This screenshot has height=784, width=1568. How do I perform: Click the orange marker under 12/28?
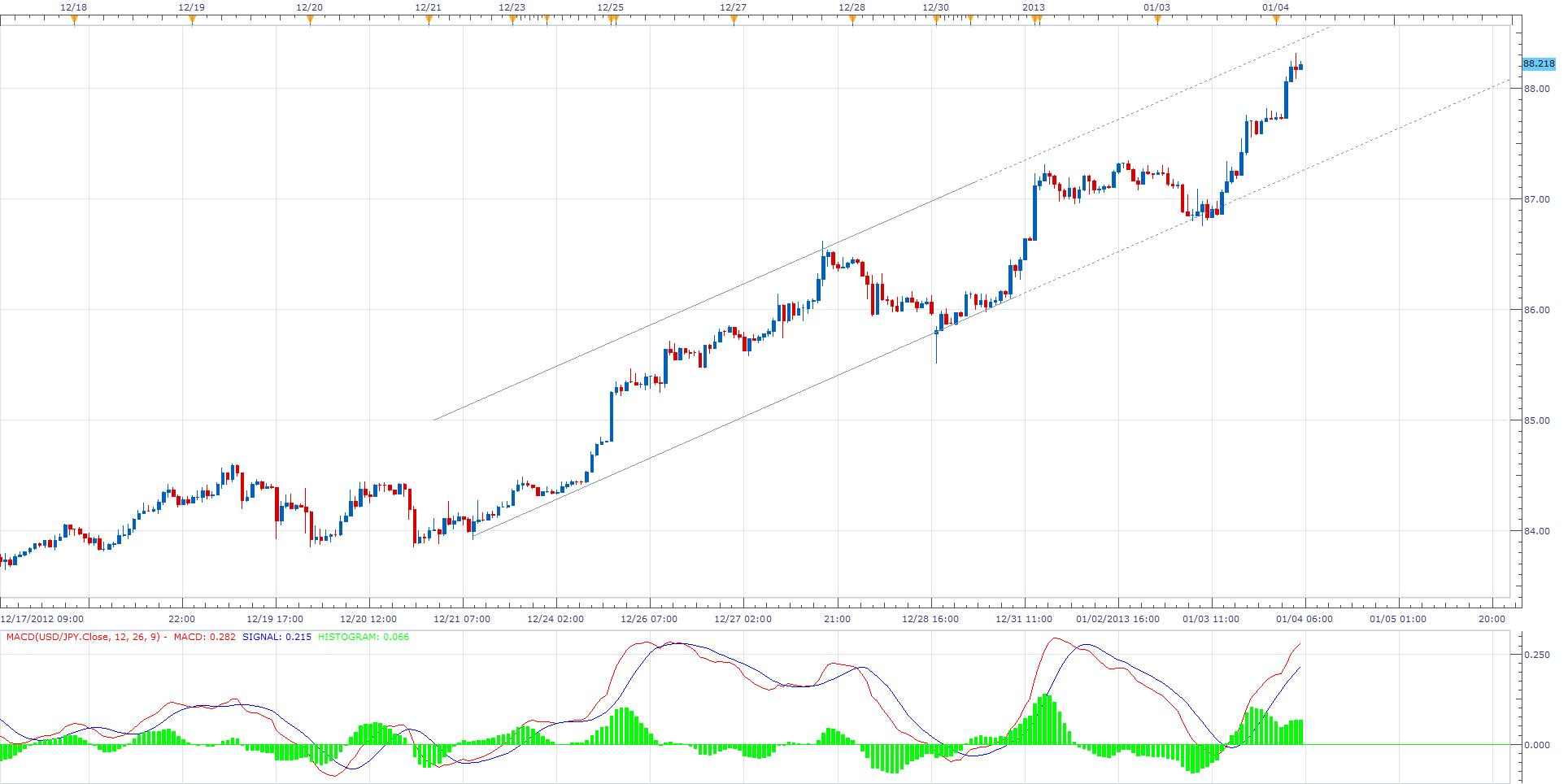click(x=852, y=20)
